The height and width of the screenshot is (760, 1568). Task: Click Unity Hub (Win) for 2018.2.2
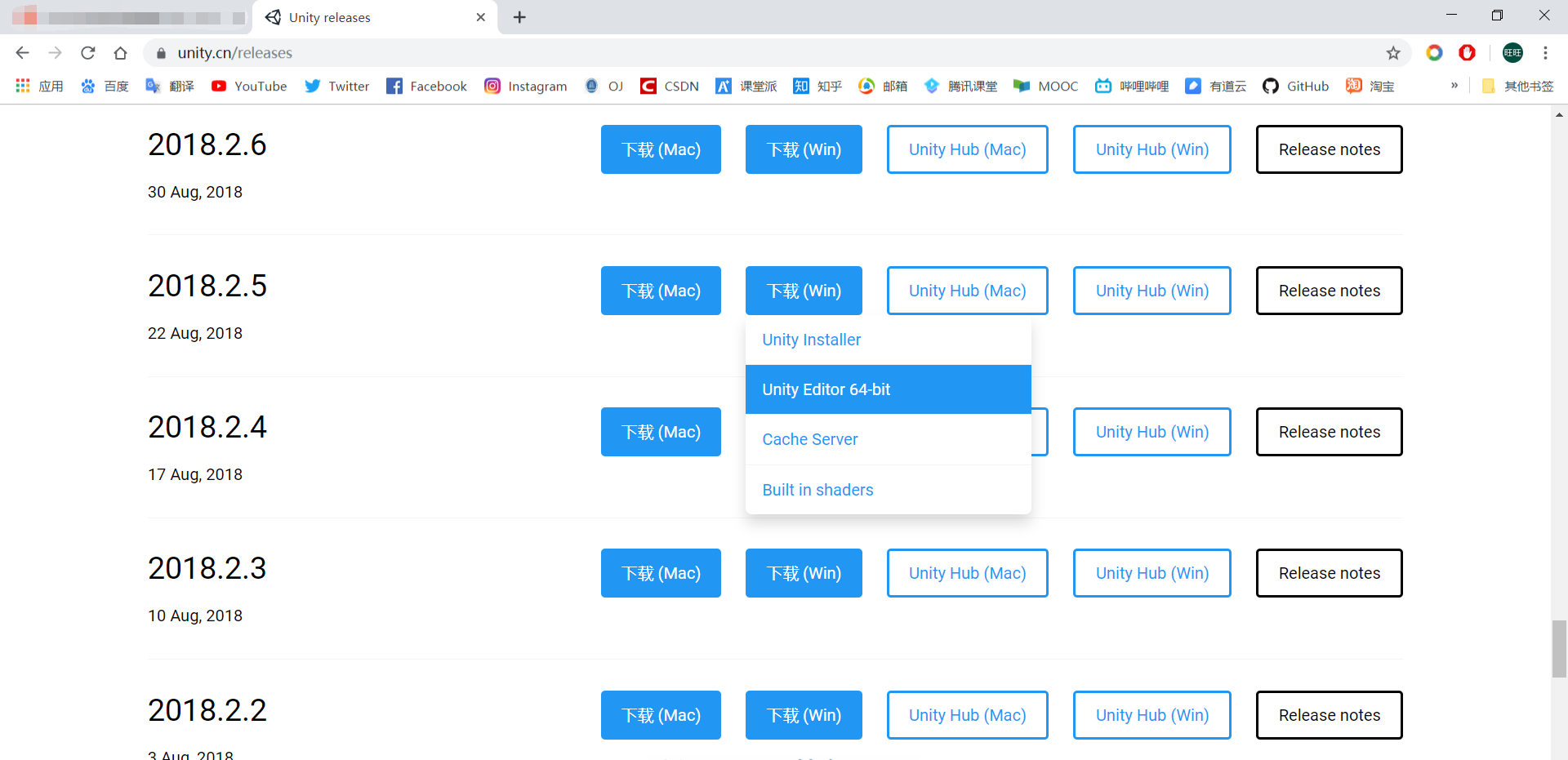click(x=1152, y=715)
